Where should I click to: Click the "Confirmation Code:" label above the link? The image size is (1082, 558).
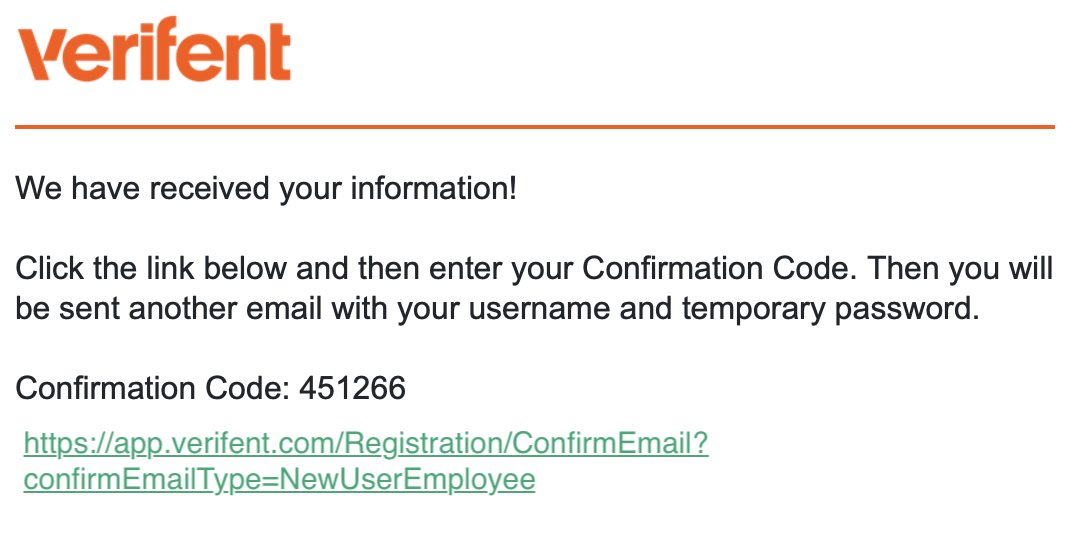point(153,388)
